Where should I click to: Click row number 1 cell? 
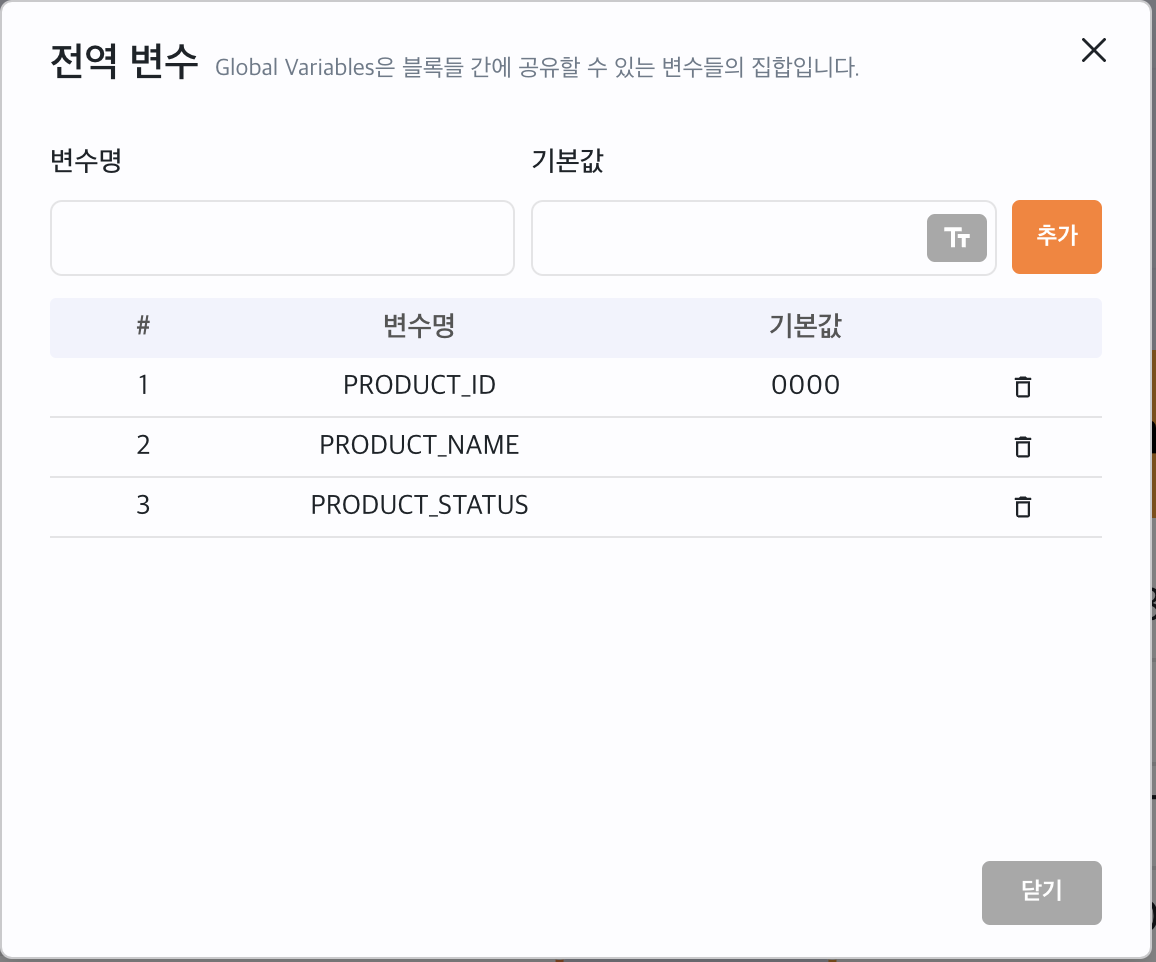point(143,385)
